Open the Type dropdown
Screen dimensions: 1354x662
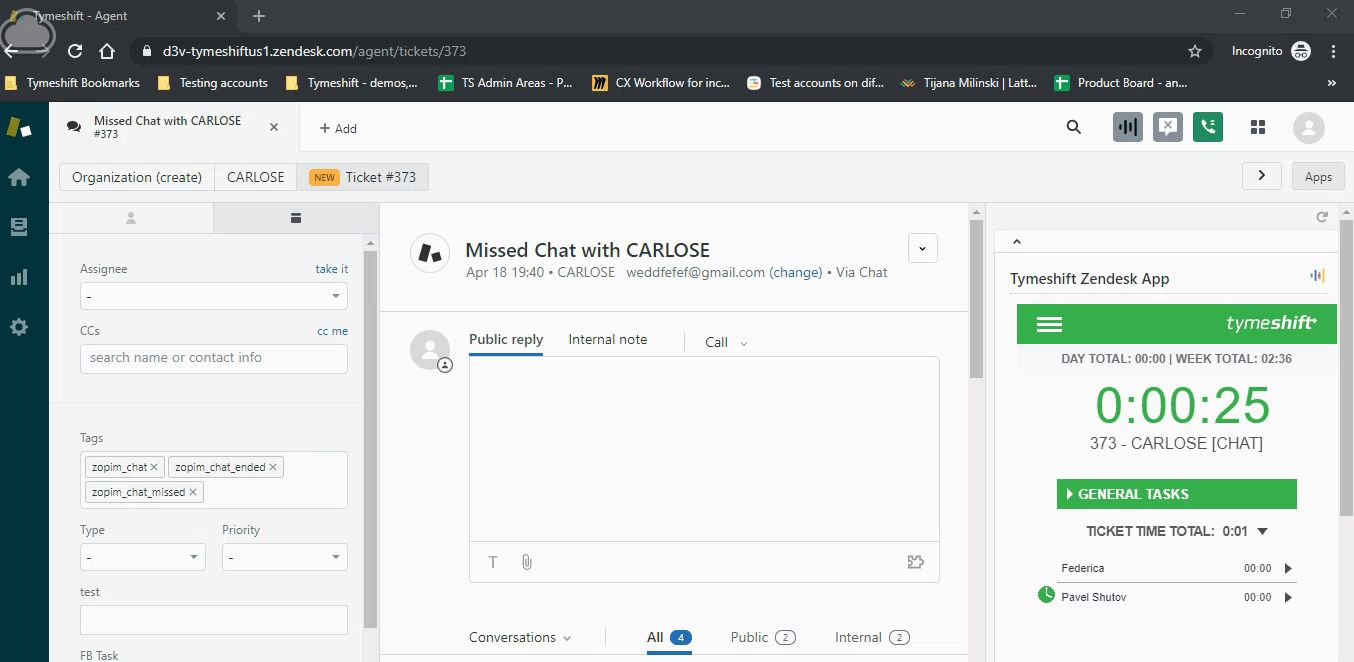click(x=143, y=557)
